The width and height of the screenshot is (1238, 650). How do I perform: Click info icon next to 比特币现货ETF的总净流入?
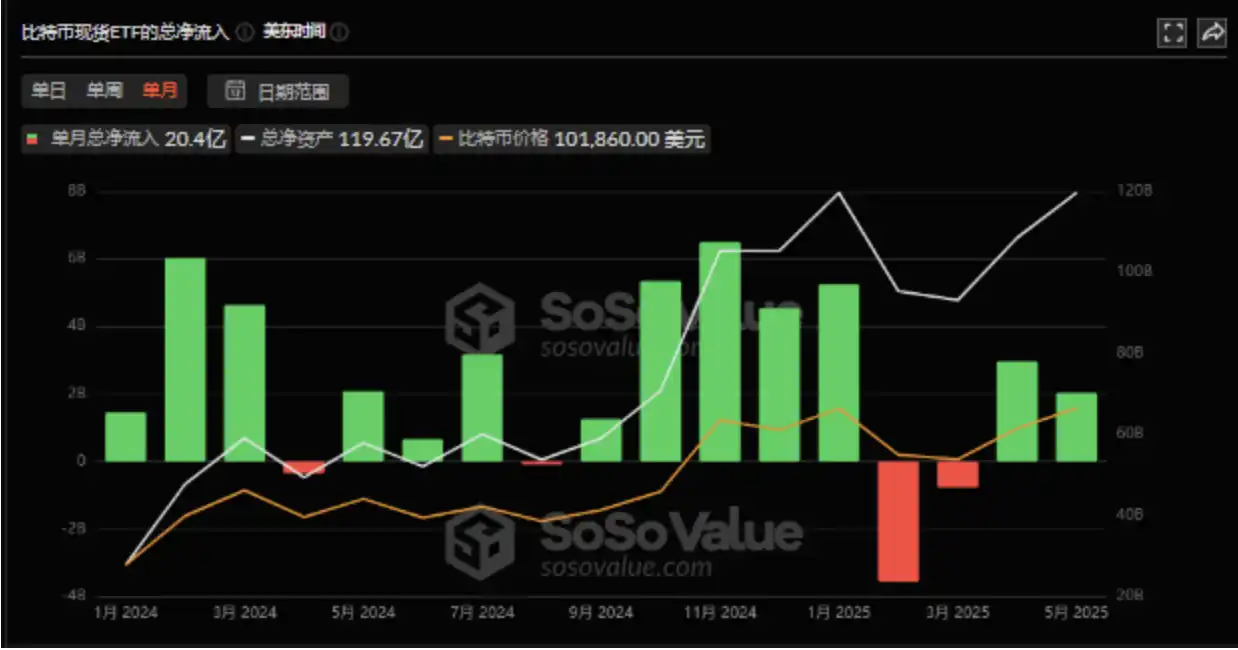pos(245,32)
